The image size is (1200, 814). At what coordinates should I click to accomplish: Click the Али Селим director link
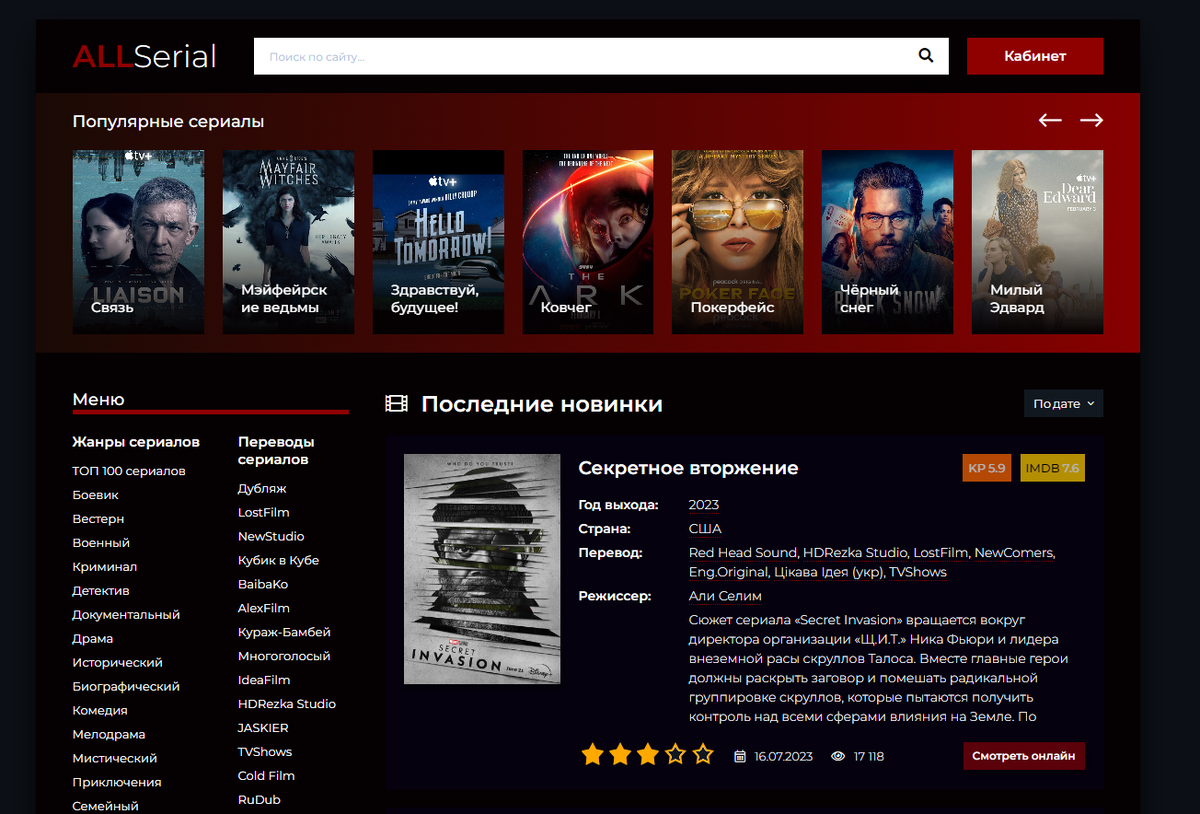pos(725,597)
